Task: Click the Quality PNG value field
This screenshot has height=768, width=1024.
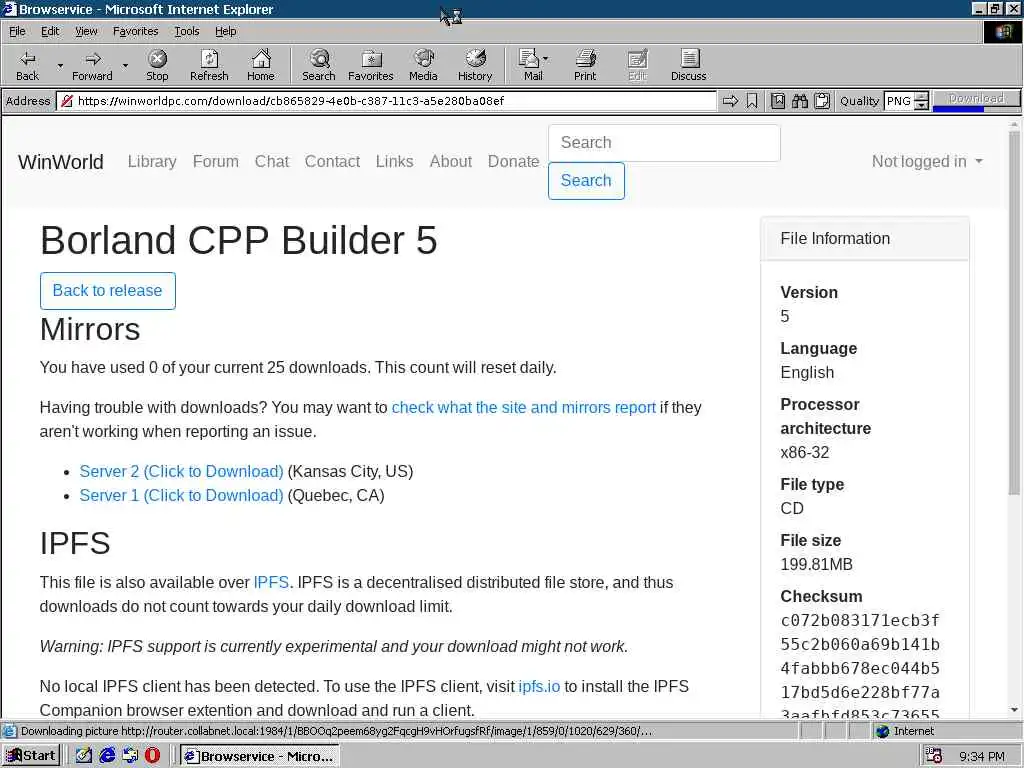Action: (899, 101)
